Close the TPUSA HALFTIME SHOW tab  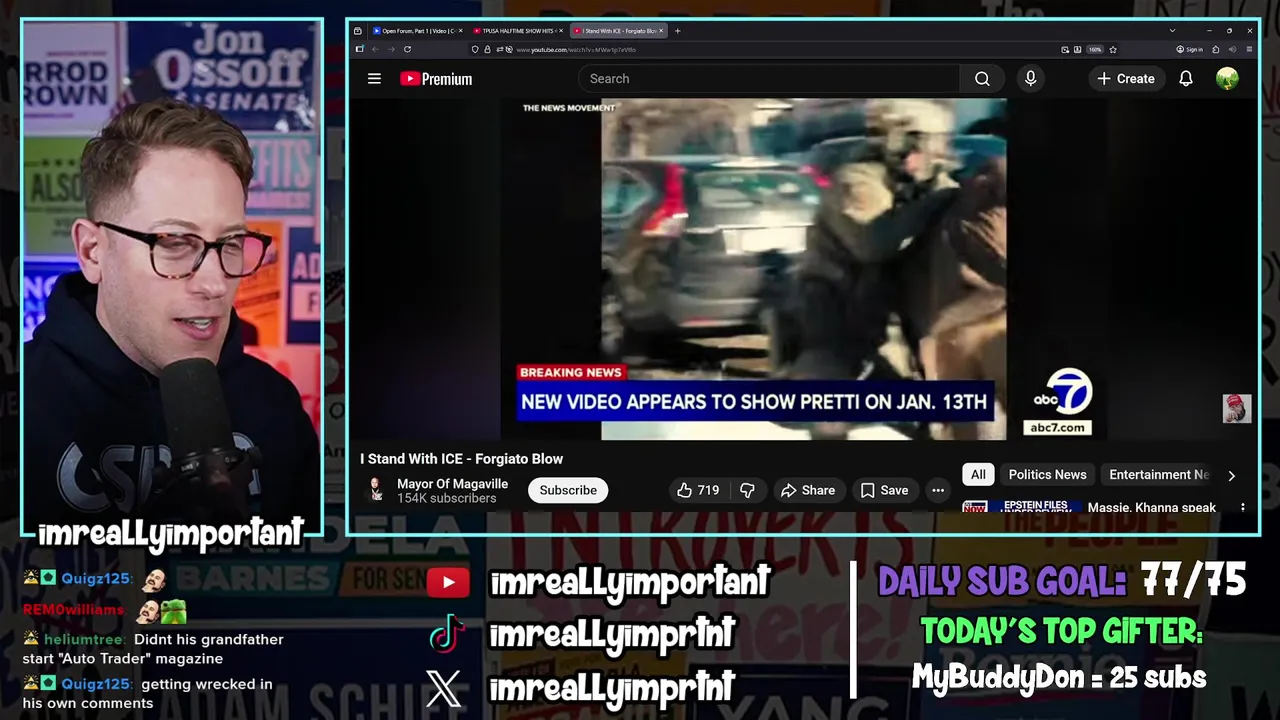[x=561, y=31]
